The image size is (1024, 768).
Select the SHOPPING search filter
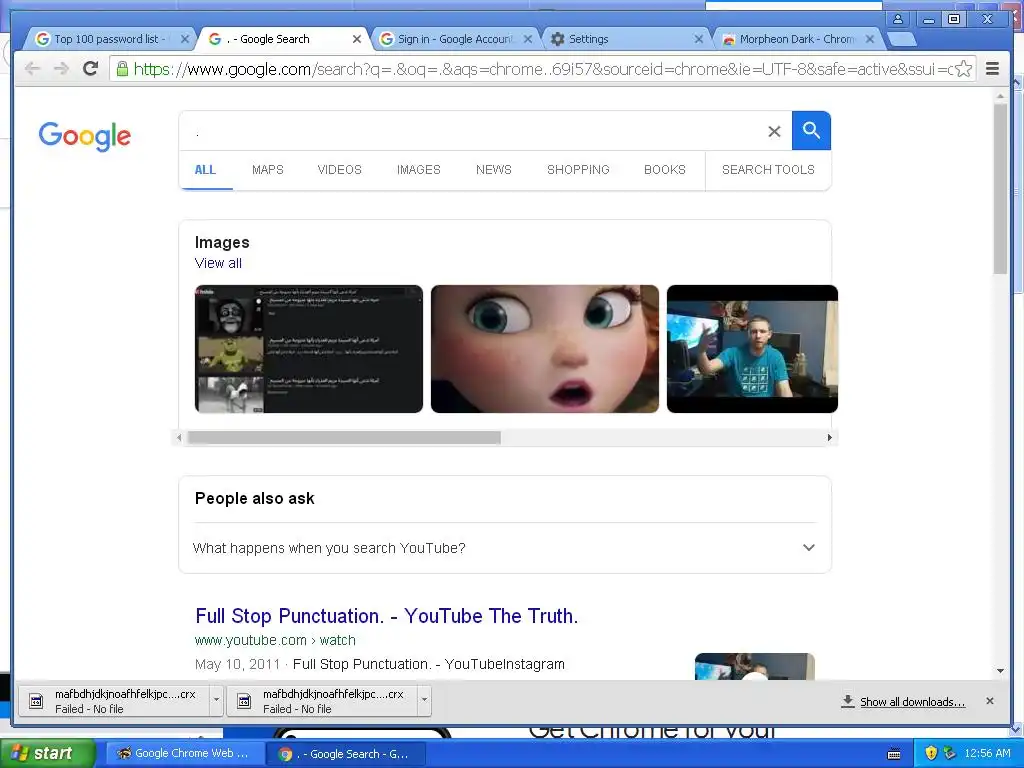coord(578,170)
